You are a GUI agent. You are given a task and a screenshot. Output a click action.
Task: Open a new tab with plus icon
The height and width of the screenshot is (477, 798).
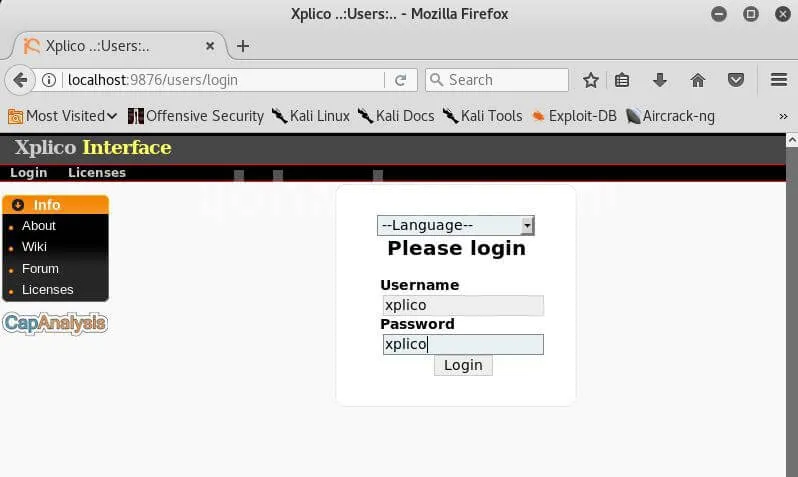pos(243,46)
